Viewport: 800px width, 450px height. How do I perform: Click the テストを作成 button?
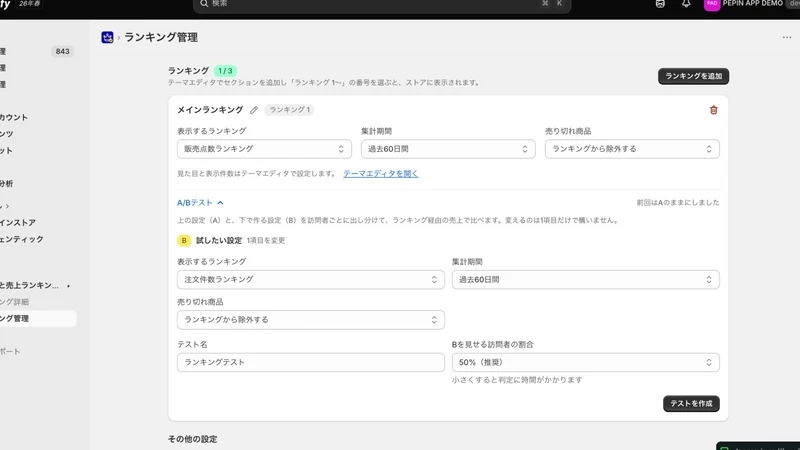(x=691, y=404)
